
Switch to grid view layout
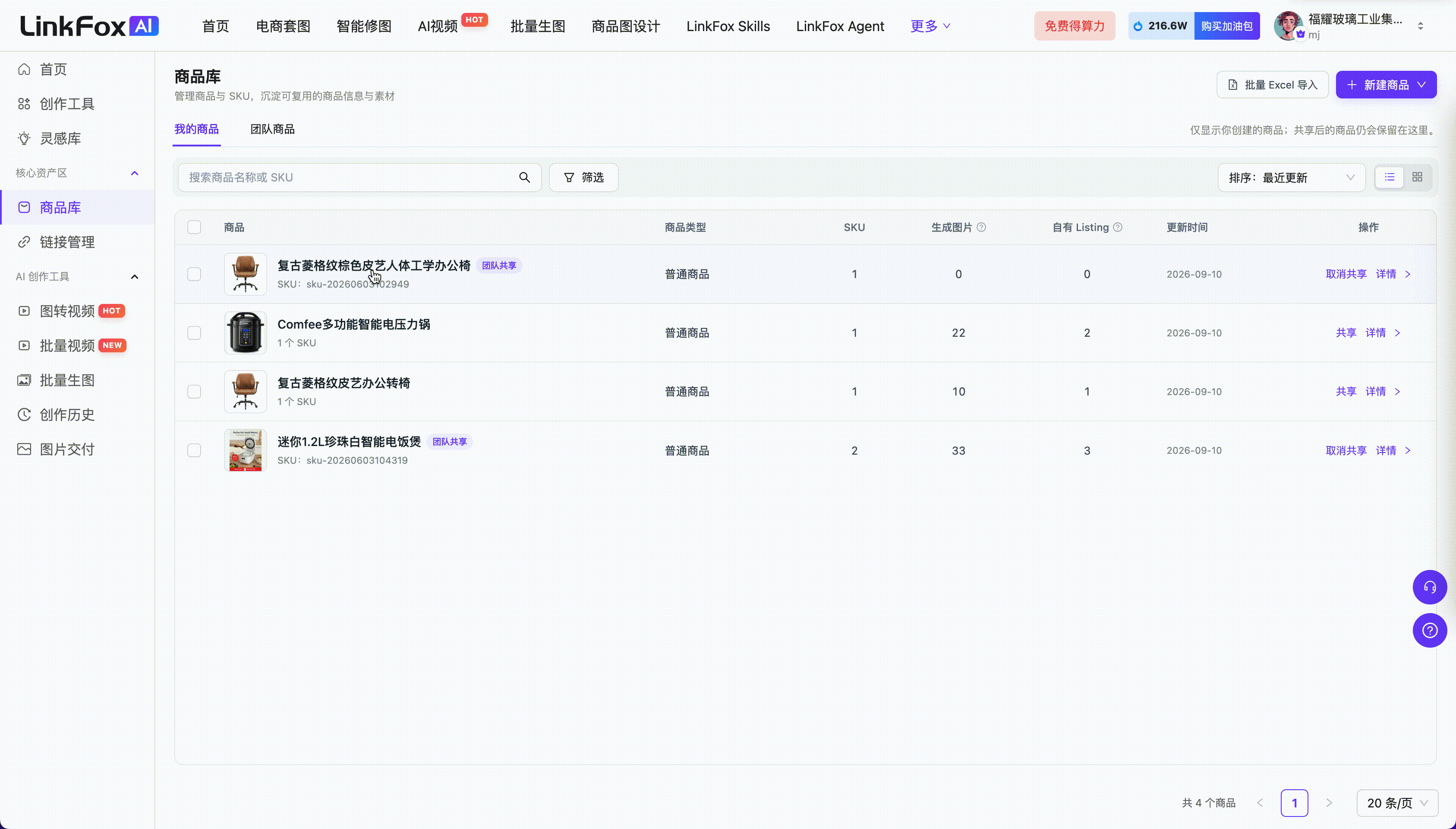coord(1417,177)
